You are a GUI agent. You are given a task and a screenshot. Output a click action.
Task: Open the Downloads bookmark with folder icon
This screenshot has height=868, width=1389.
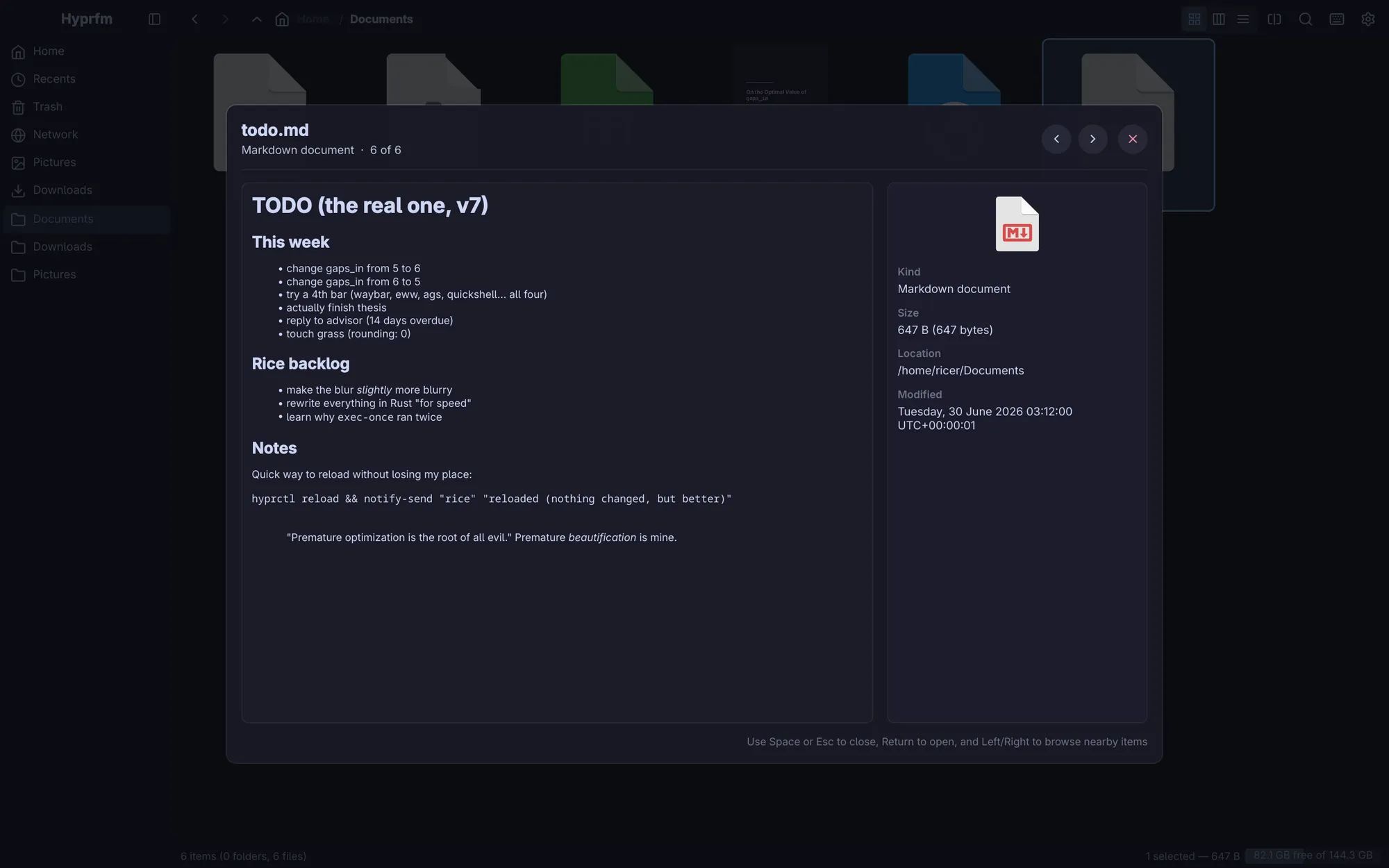(x=87, y=247)
